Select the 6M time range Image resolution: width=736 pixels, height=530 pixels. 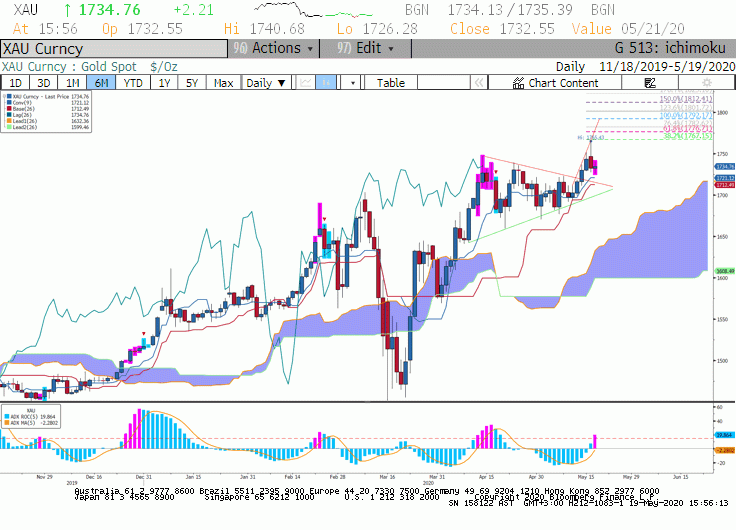click(x=101, y=83)
